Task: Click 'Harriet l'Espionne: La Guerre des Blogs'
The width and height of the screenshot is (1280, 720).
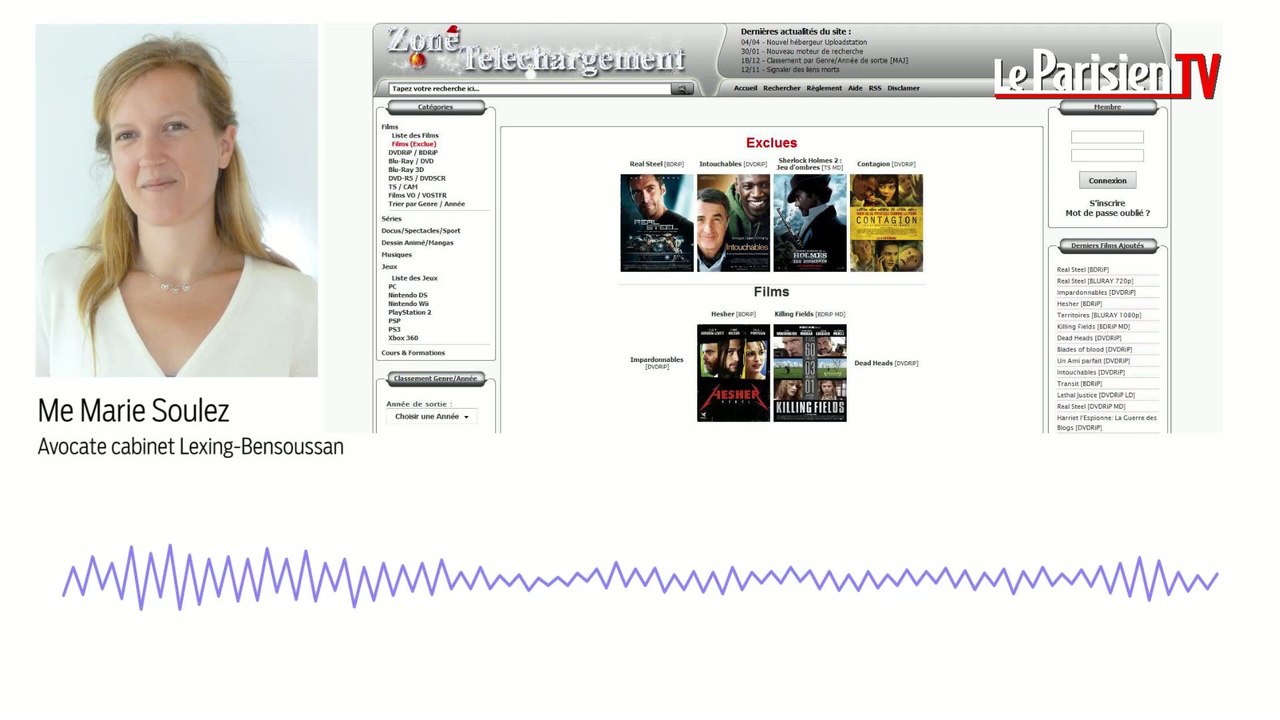Action: pos(1107,423)
